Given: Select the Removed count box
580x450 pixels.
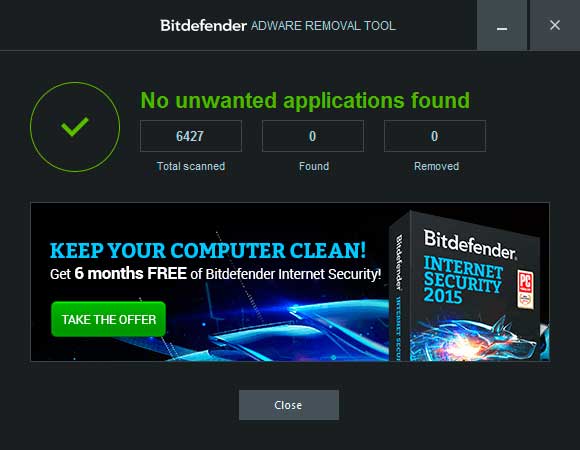Looking at the screenshot, I should [x=435, y=136].
